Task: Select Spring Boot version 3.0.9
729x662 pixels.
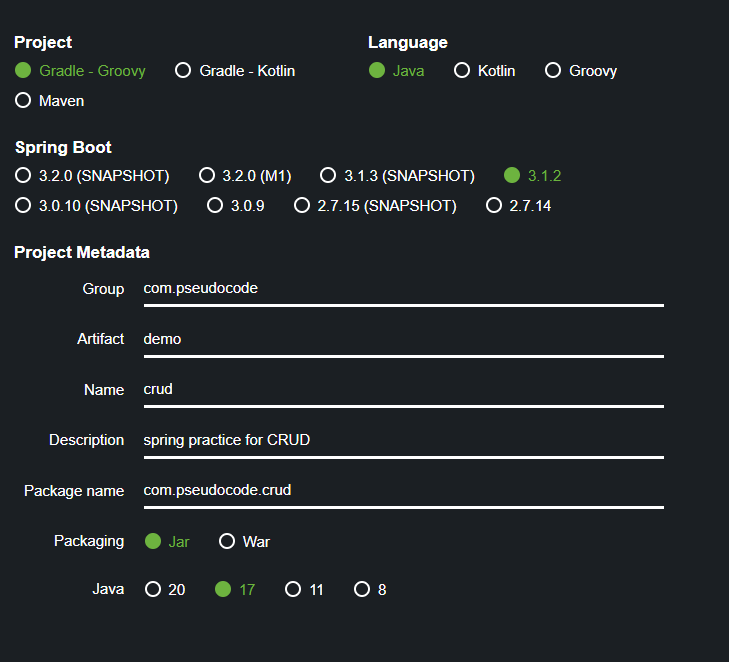Action: 236,205
